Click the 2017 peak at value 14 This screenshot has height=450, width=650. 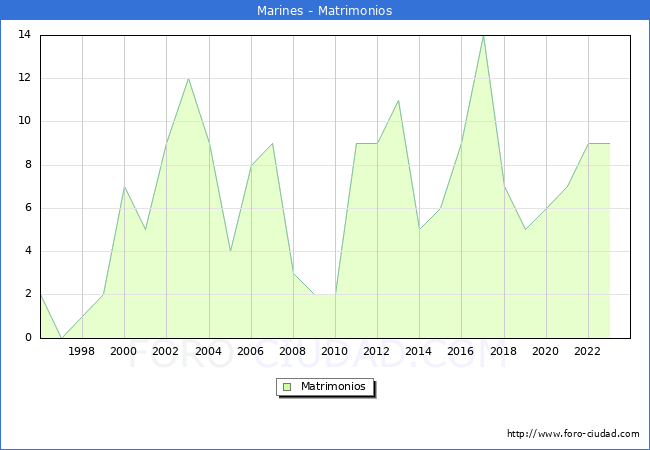tap(483, 36)
